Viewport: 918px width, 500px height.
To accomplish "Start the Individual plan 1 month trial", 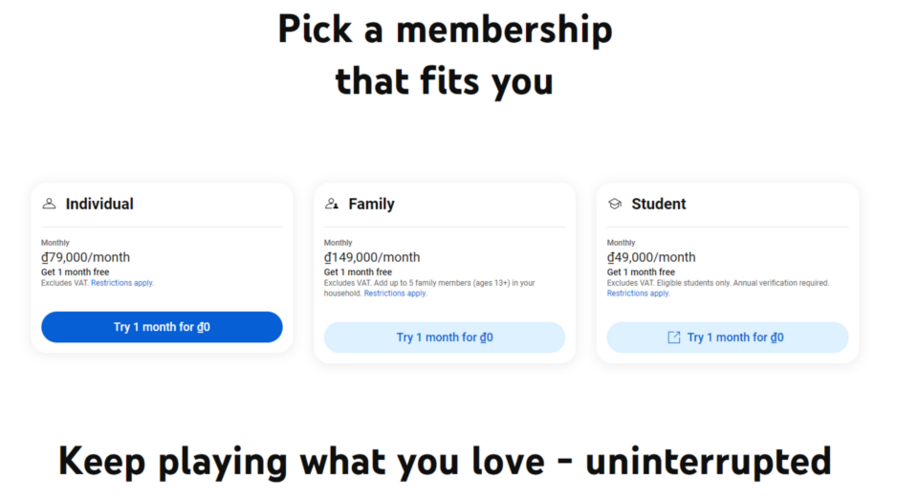I will point(162,327).
